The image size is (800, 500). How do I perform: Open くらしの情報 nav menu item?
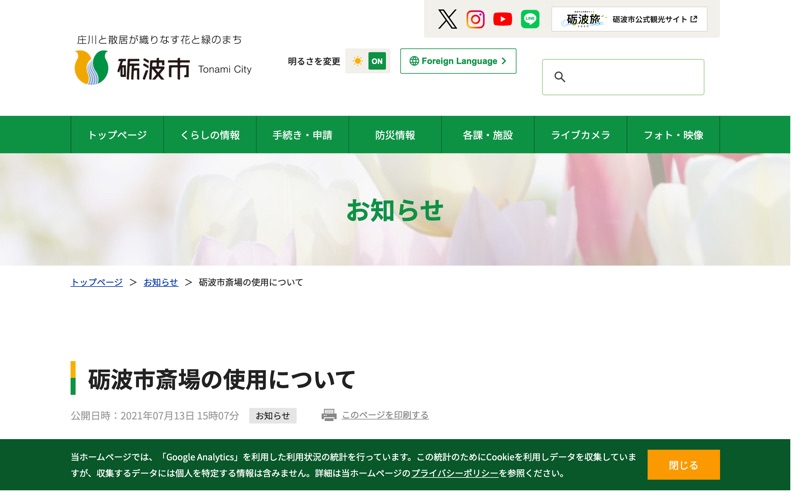(x=210, y=135)
